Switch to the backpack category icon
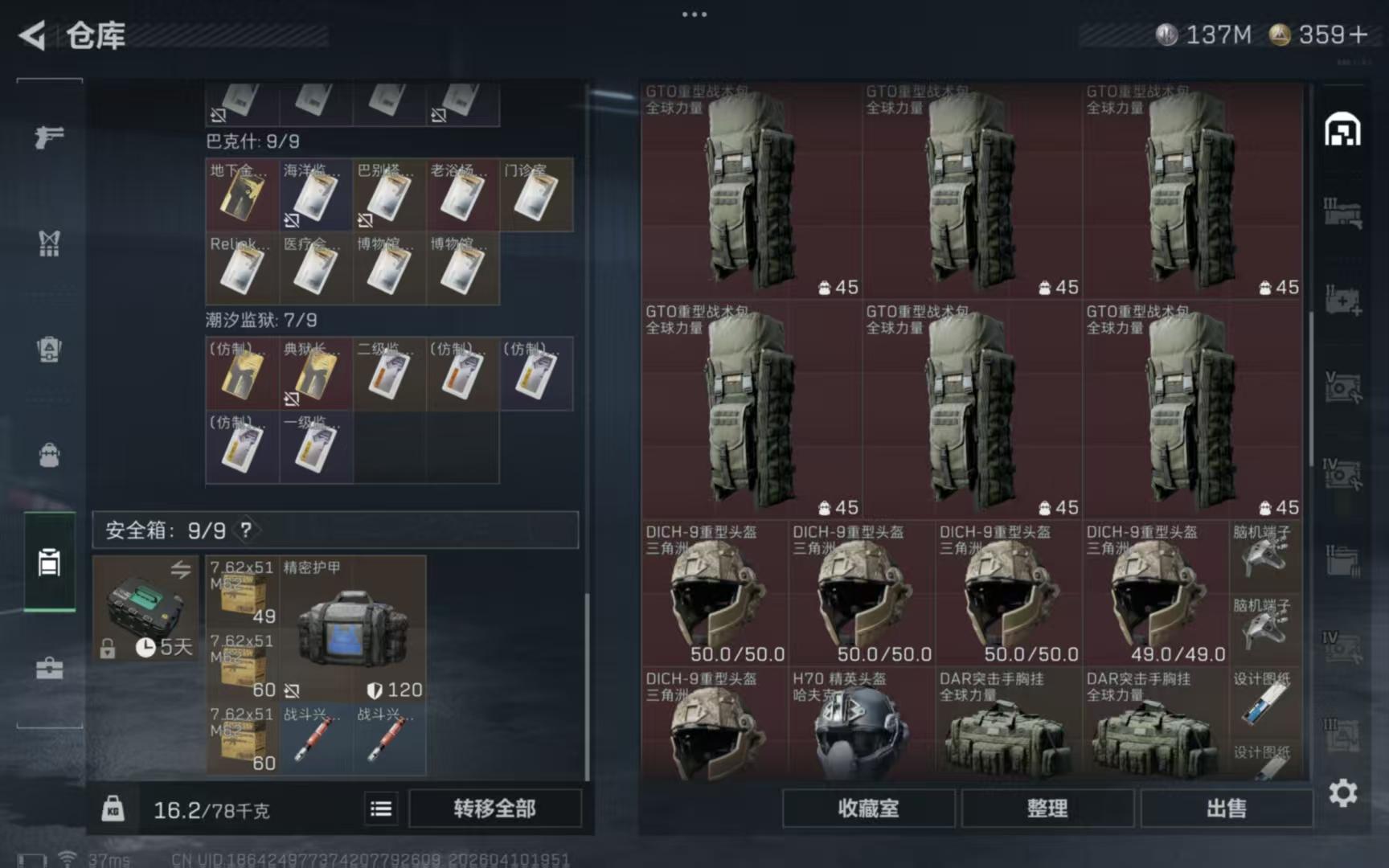The height and width of the screenshot is (868, 1389). 49,455
